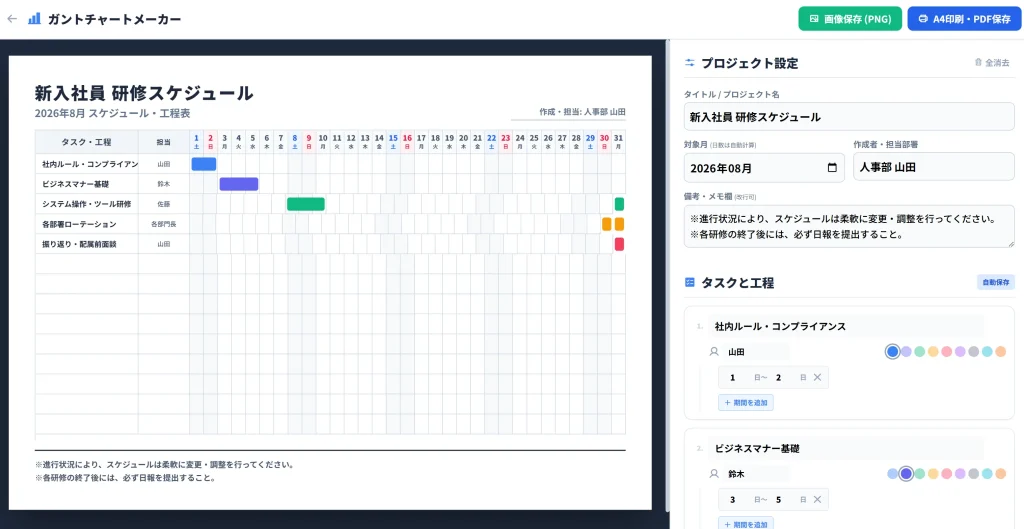This screenshot has height=529, width=1024.
Task: Click the blue Gantt bar for 社内ルール row
Action: [204, 164]
